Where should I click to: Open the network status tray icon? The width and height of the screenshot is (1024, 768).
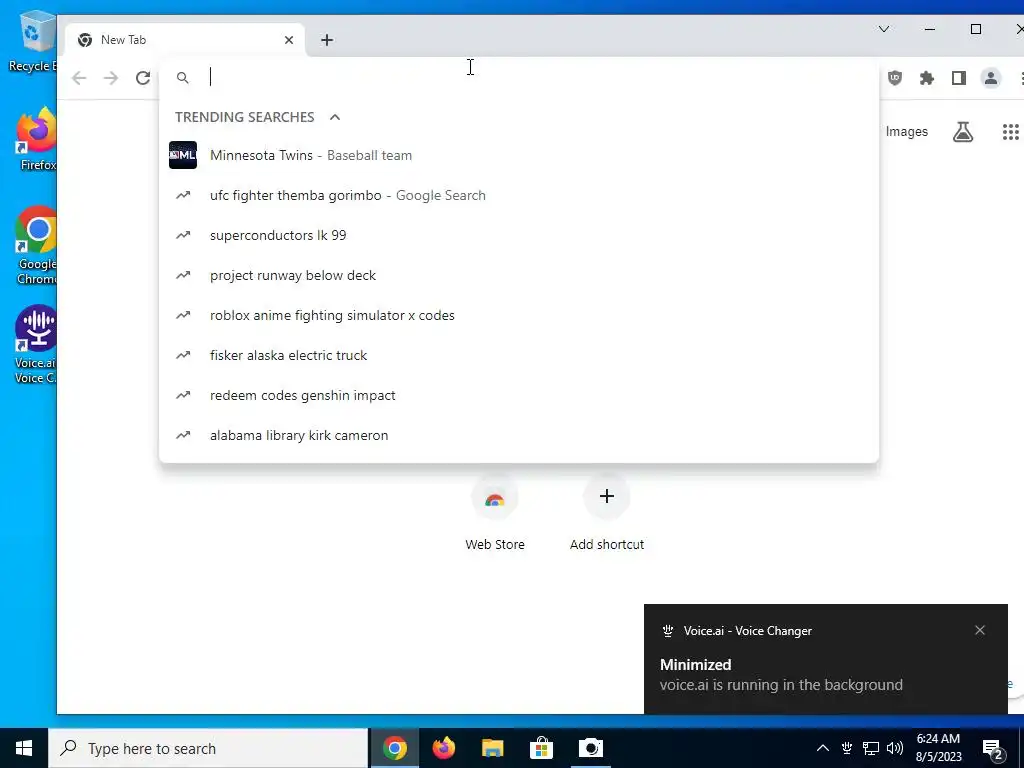pos(871,748)
